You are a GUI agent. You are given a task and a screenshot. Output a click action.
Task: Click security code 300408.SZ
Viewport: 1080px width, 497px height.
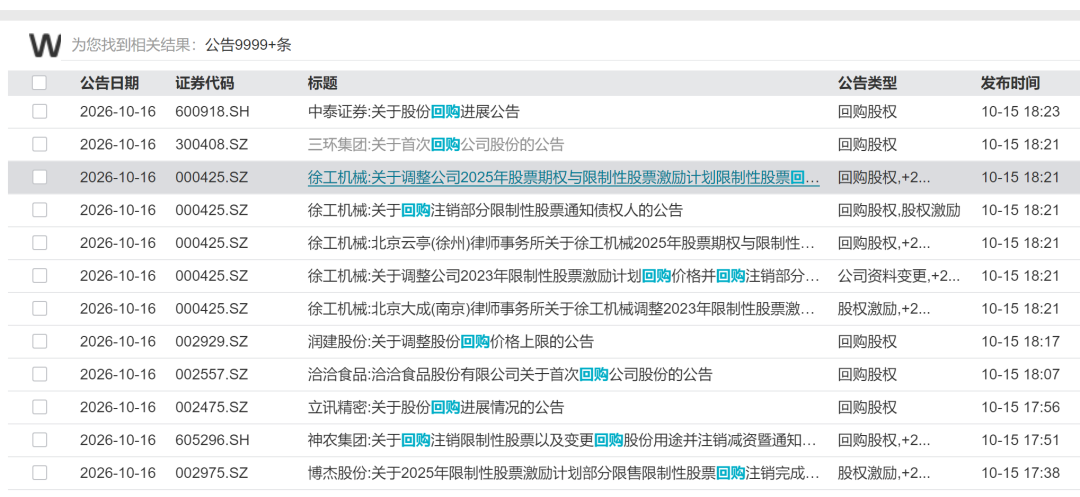211,145
